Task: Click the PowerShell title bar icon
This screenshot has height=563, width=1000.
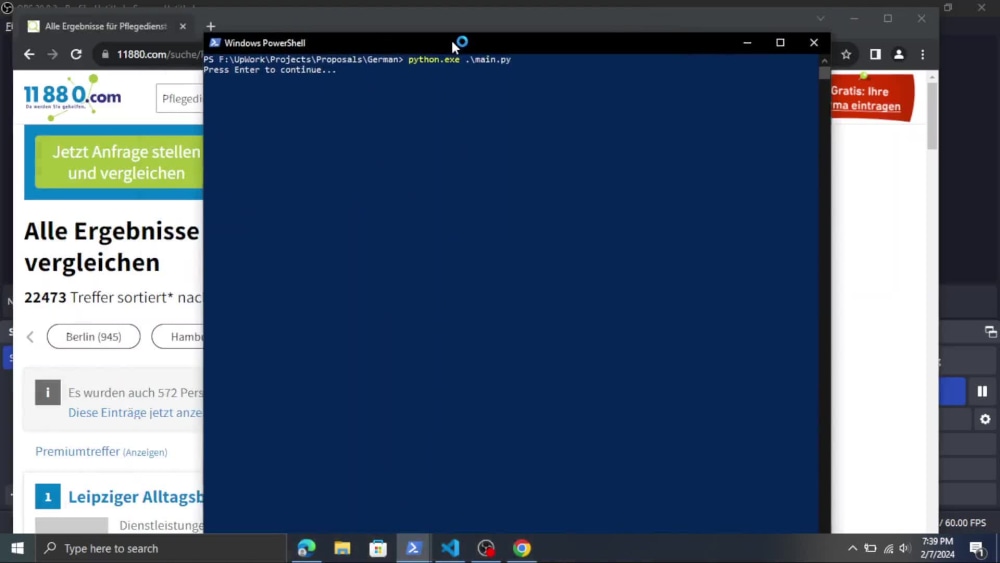Action: tap(215, 43)
